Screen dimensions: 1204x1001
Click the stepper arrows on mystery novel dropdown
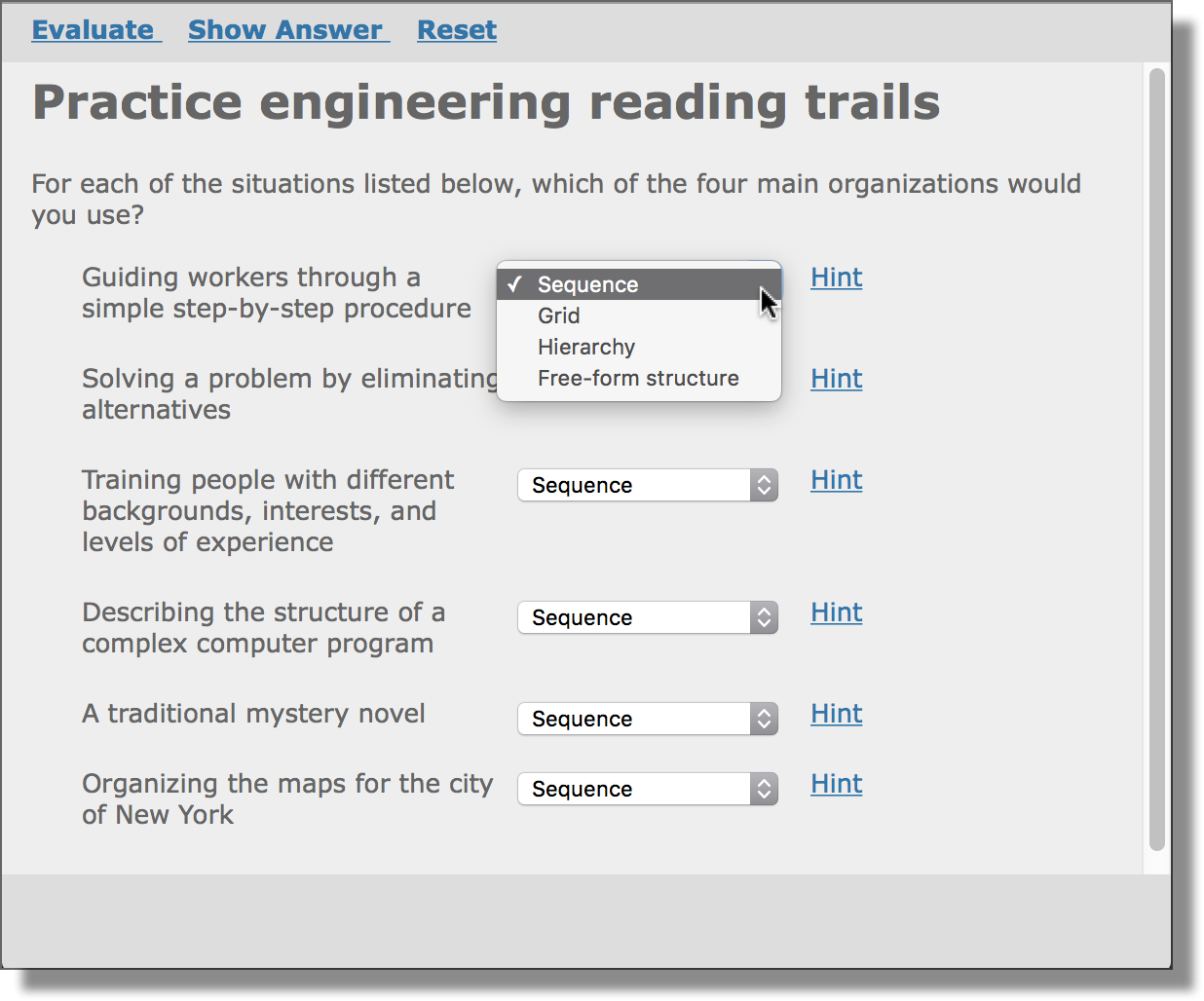765,719
